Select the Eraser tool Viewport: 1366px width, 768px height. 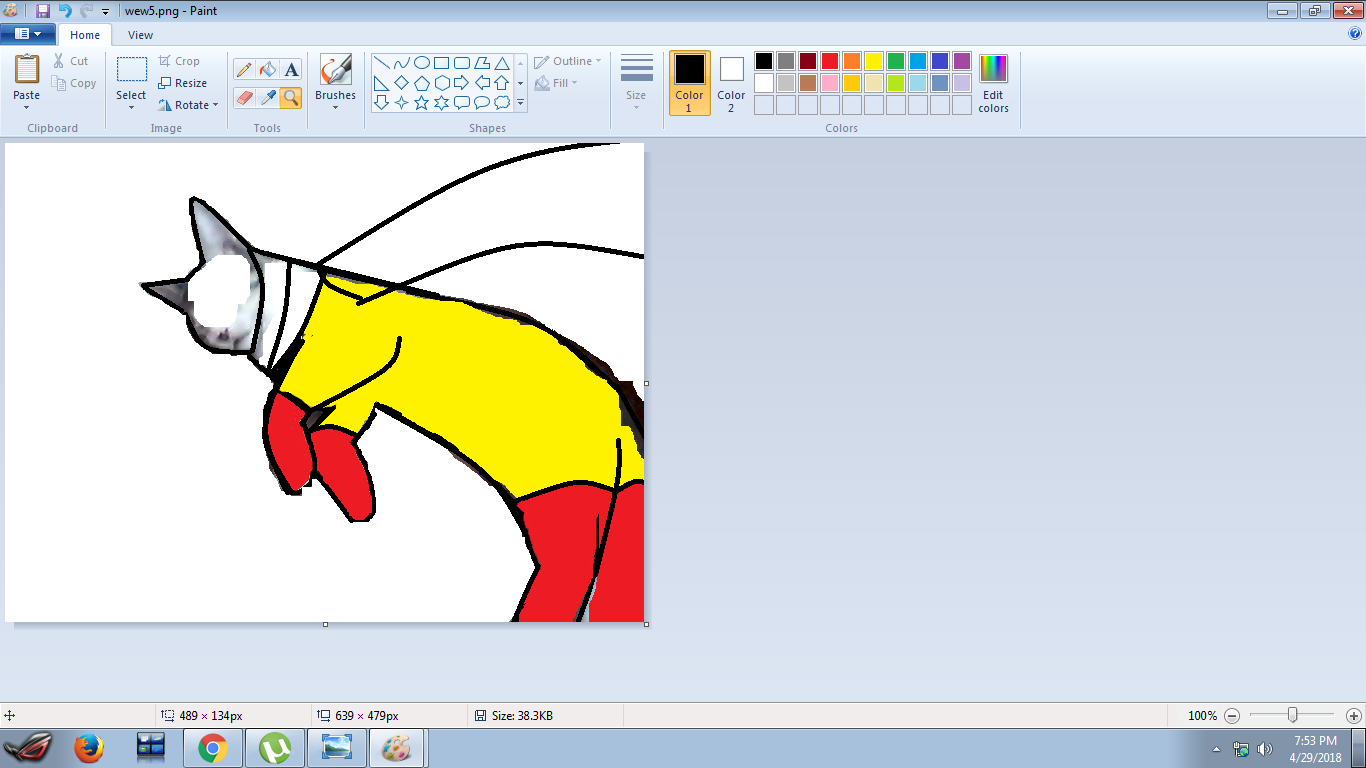pos(244,97)
